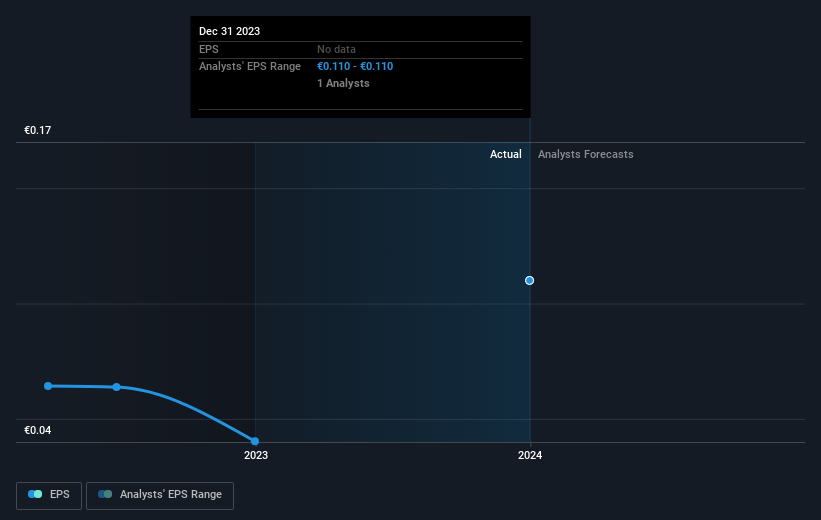Click the €0.04 y-axis label
The image size is (821, 520).
(x=38, y=430)
